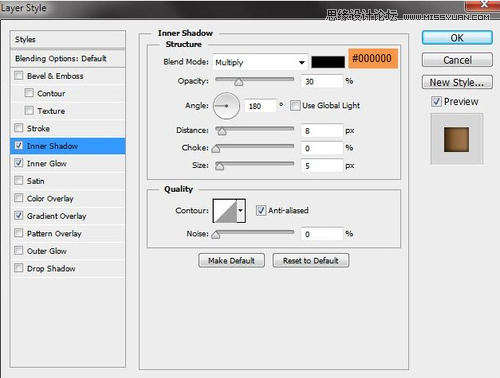The height and width of the screenshot is (378, 500).
Task: Enable the Drop Shadow checkbox
Action: click(x=19, y=268)
